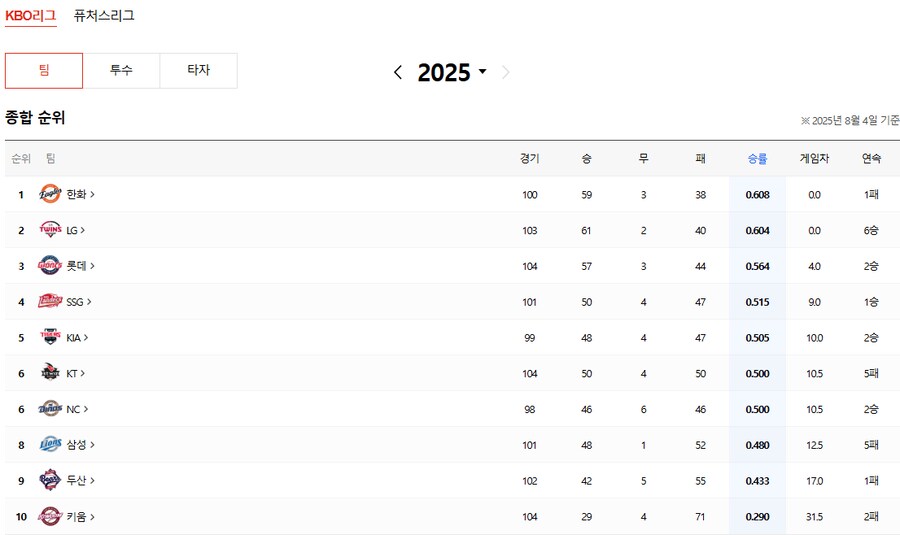Select the 타자 category tab
Screen dimensions: 900x535
199,71
